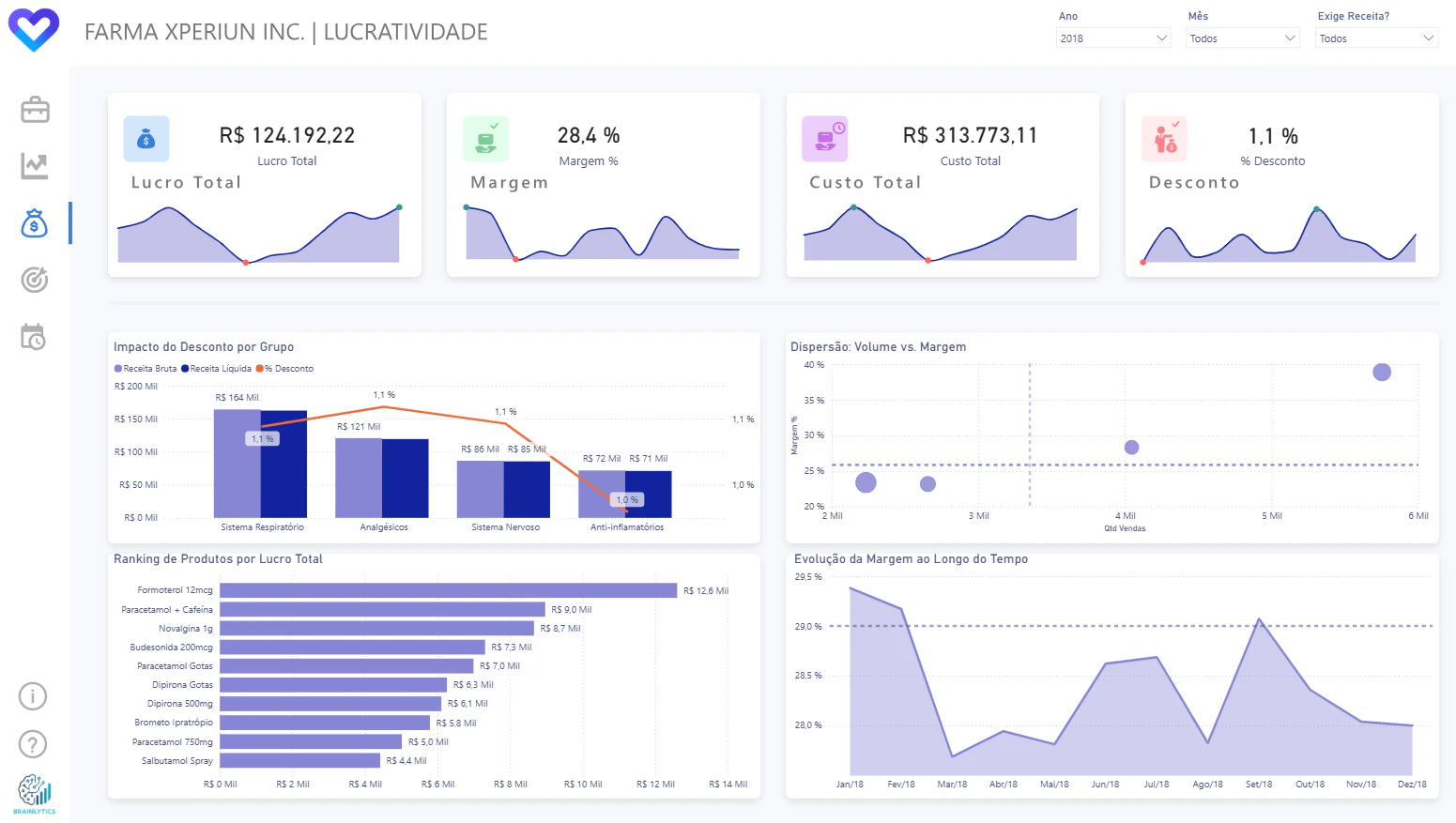Open the briefcase overview page icon
Viewport: 1456px width, 823px height.
[35, 110]
